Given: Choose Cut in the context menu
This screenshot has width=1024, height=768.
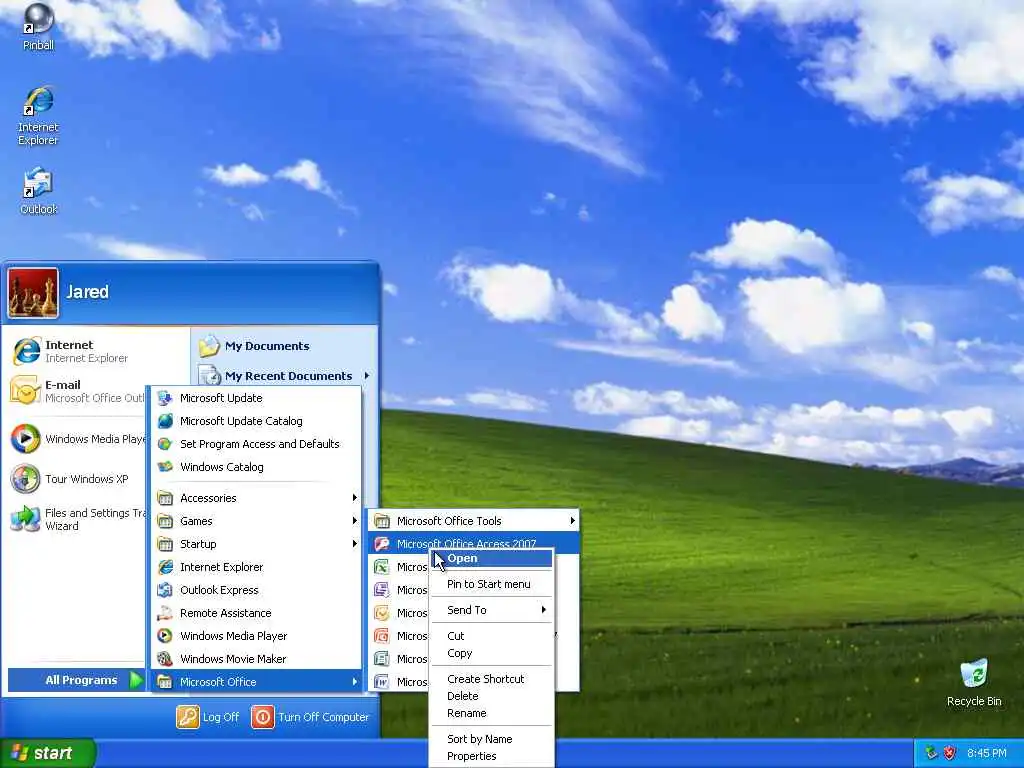Looking at the screenshot, I should [x=492, y=636].
